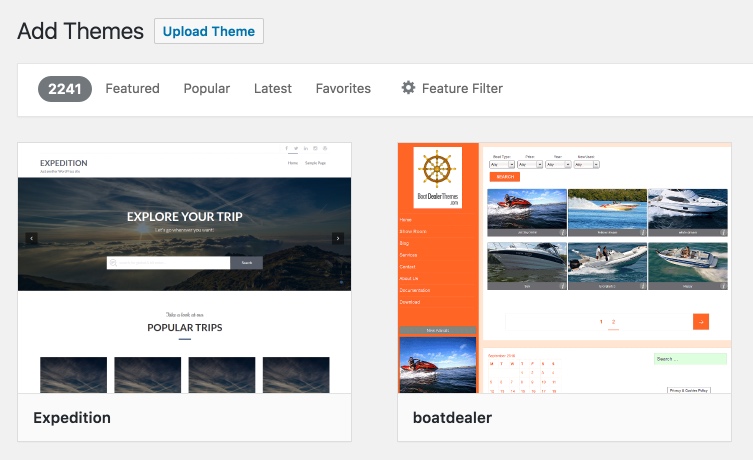Click the left slider arrow in Expedition preview
Screen dimensions: 753x460
tap(32, 238)
